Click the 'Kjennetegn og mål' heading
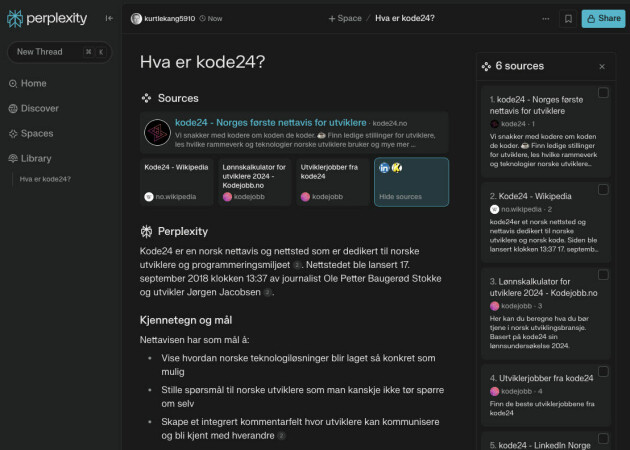 [186, 320]
